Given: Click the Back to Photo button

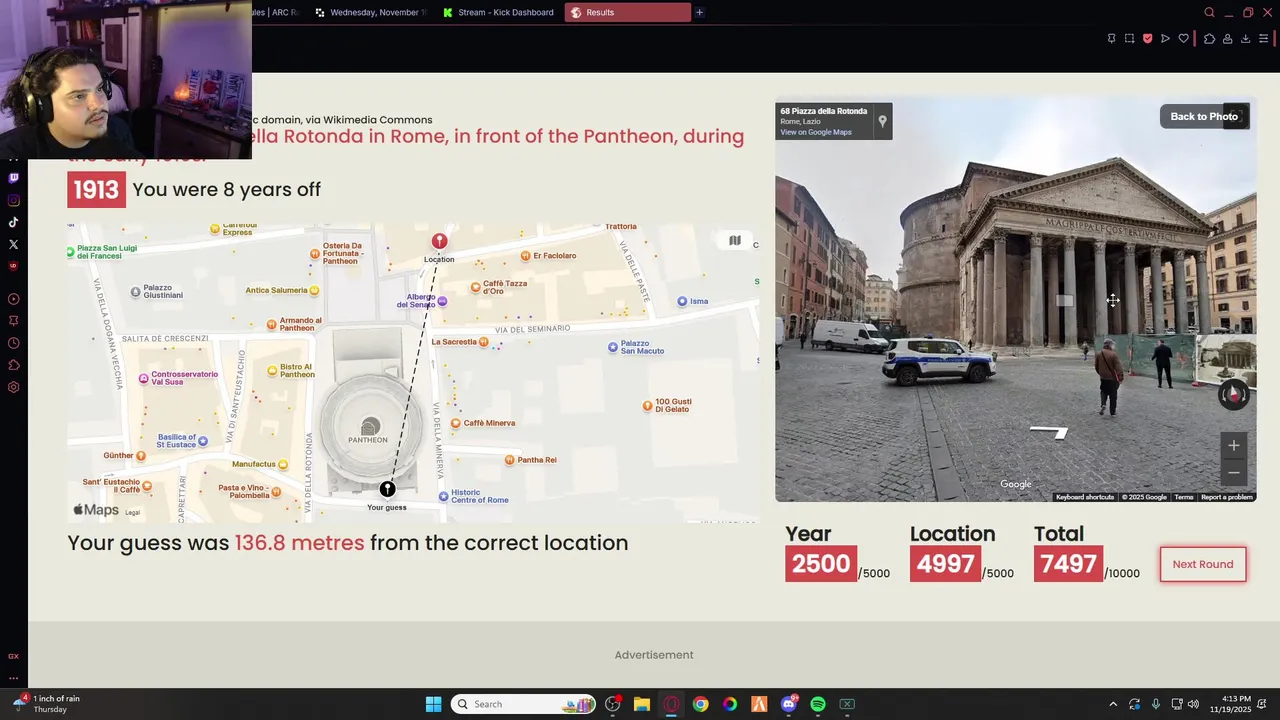Looking at the screenshot, I should (1204, 116).
